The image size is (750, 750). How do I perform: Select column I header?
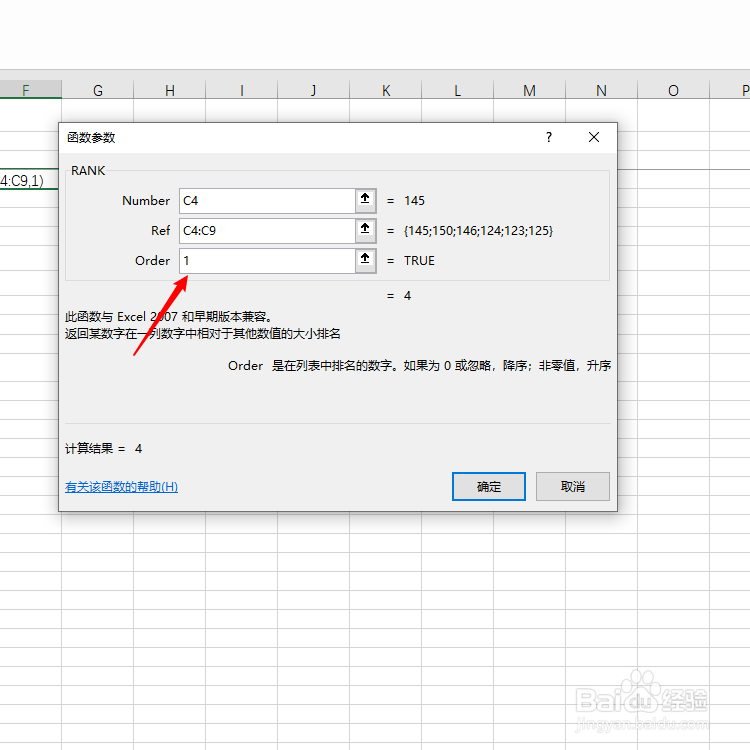[242, 90]
